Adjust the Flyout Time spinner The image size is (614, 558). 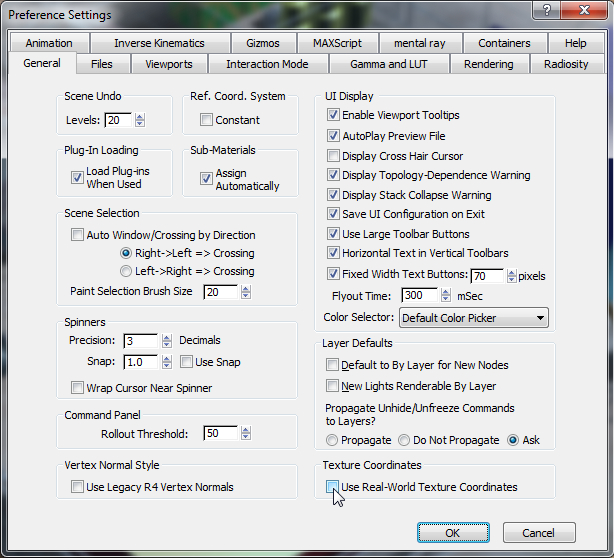445,295
